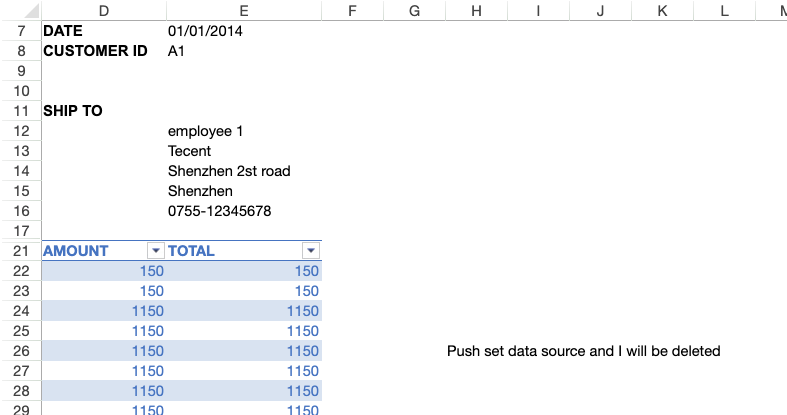The height and width of the screenshot is (415, 787).
Task: Select row 21 header
Action: click(x=20, y=251)
